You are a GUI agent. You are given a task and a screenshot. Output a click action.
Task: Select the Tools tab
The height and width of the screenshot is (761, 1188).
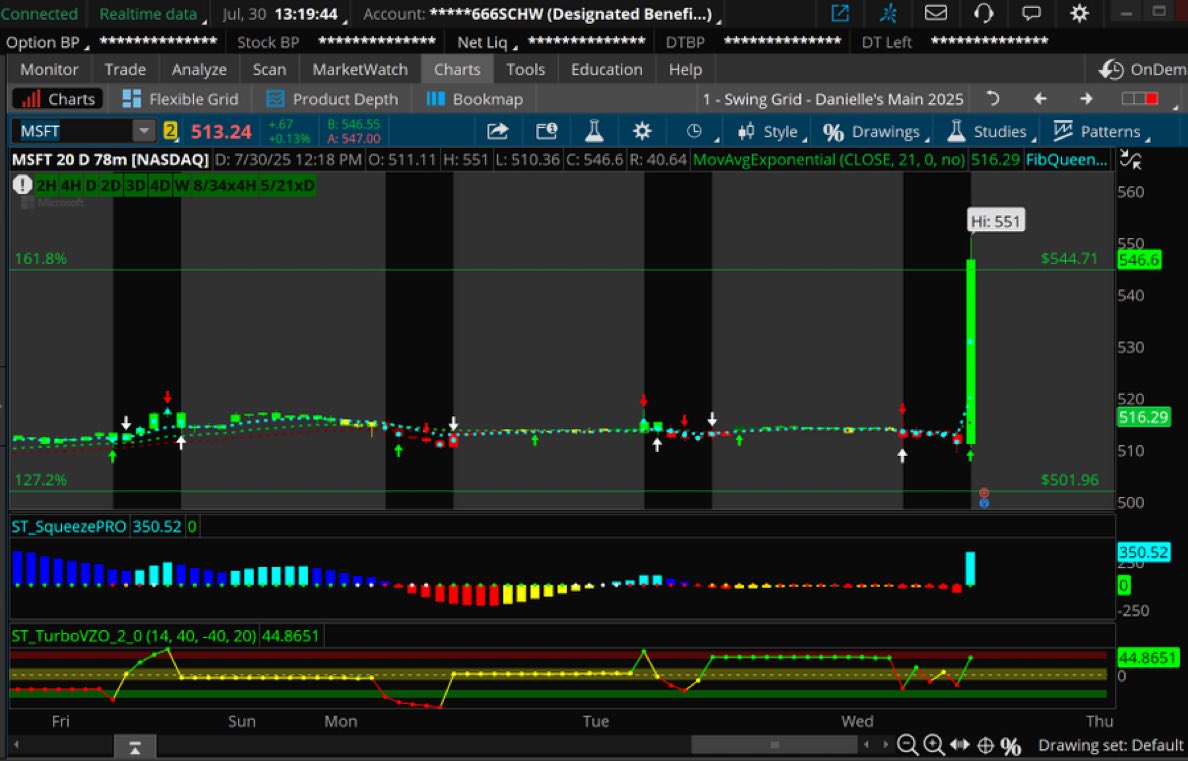[525, 70]
